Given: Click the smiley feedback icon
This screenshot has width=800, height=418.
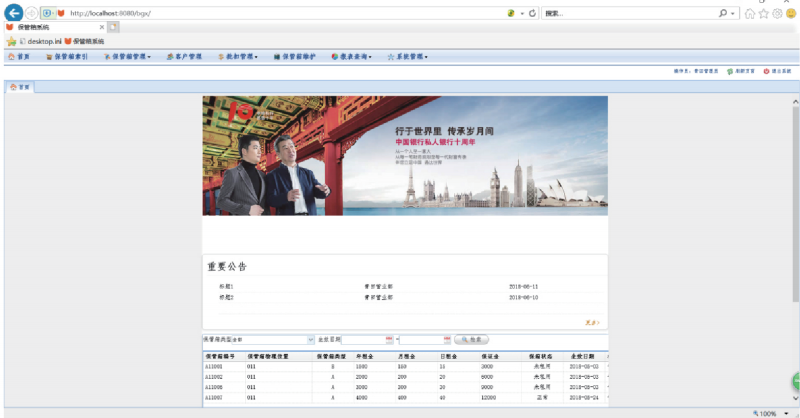Looking at the screenshot, I should click(791, 13).
